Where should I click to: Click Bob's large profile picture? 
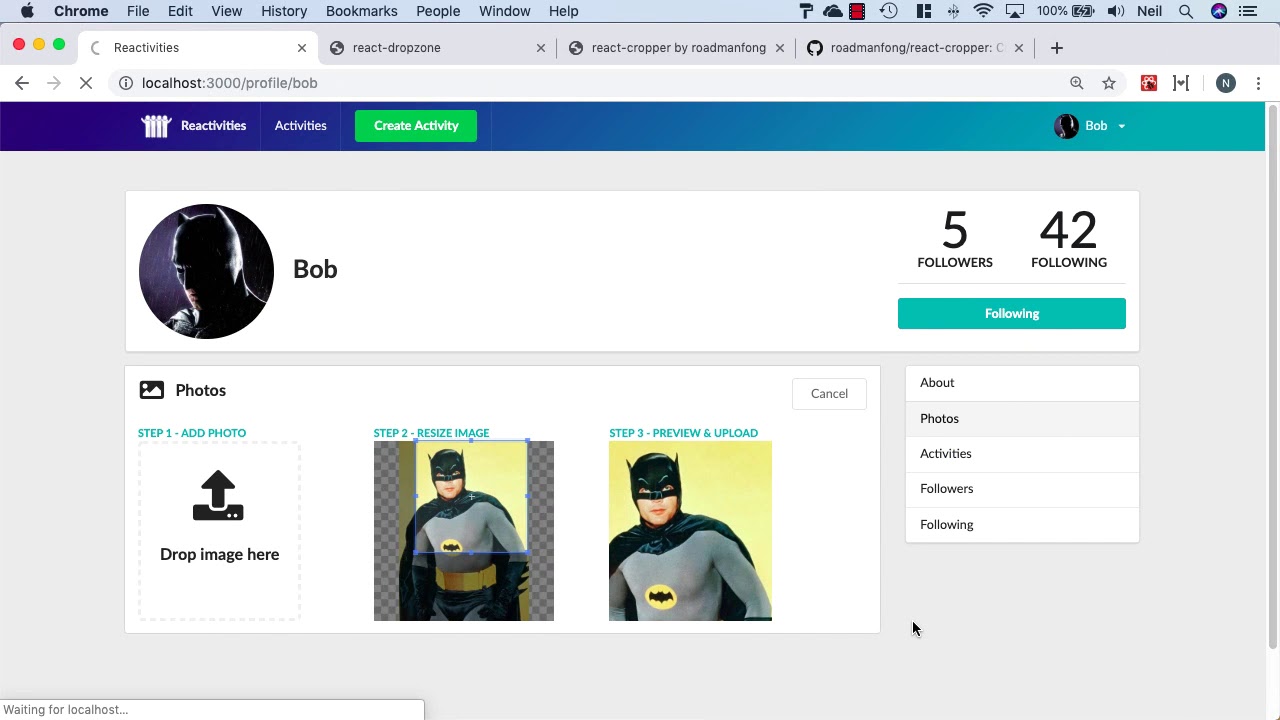(x=206, y=271)
